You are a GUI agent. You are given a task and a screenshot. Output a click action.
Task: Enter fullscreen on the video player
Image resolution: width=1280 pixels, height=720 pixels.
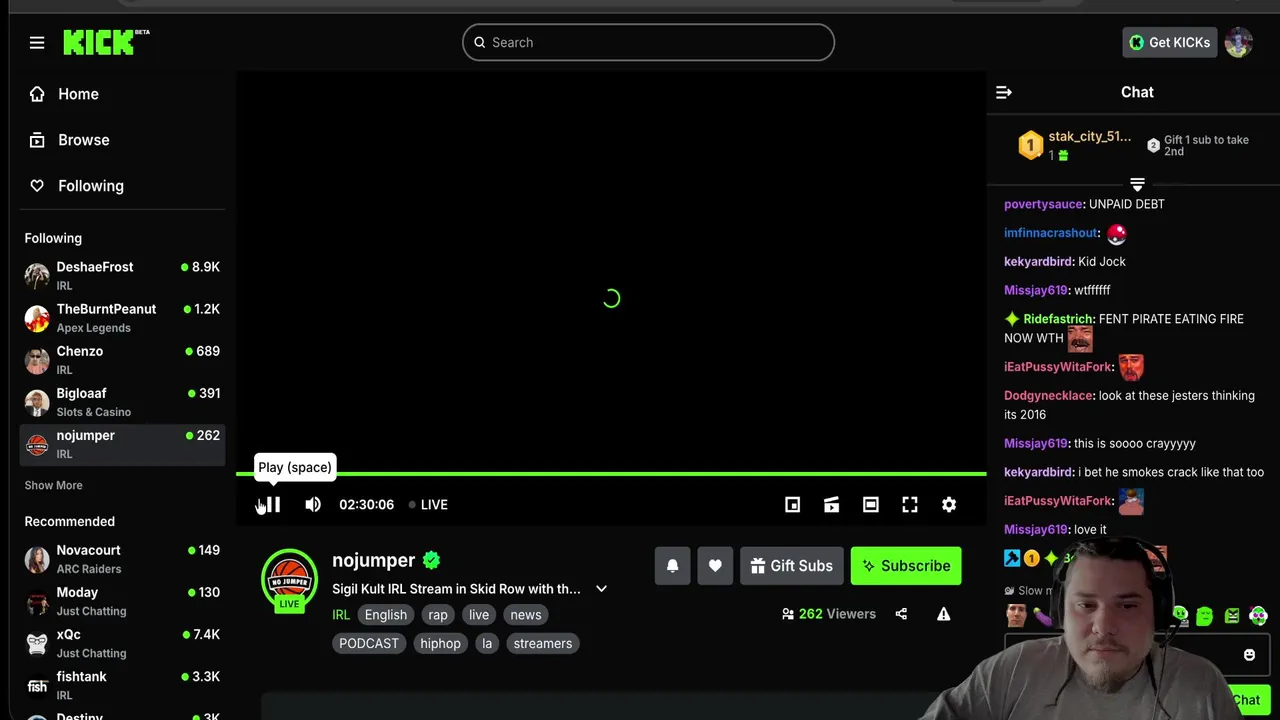910,505
